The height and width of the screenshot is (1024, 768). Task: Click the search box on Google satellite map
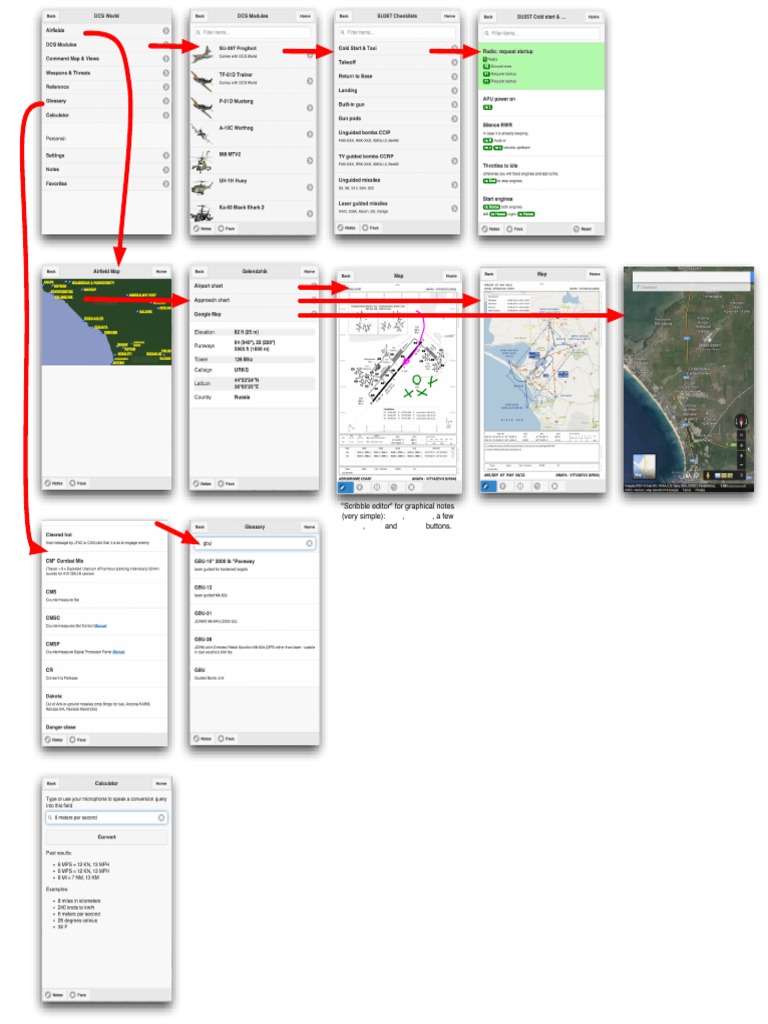click(691, 279)
